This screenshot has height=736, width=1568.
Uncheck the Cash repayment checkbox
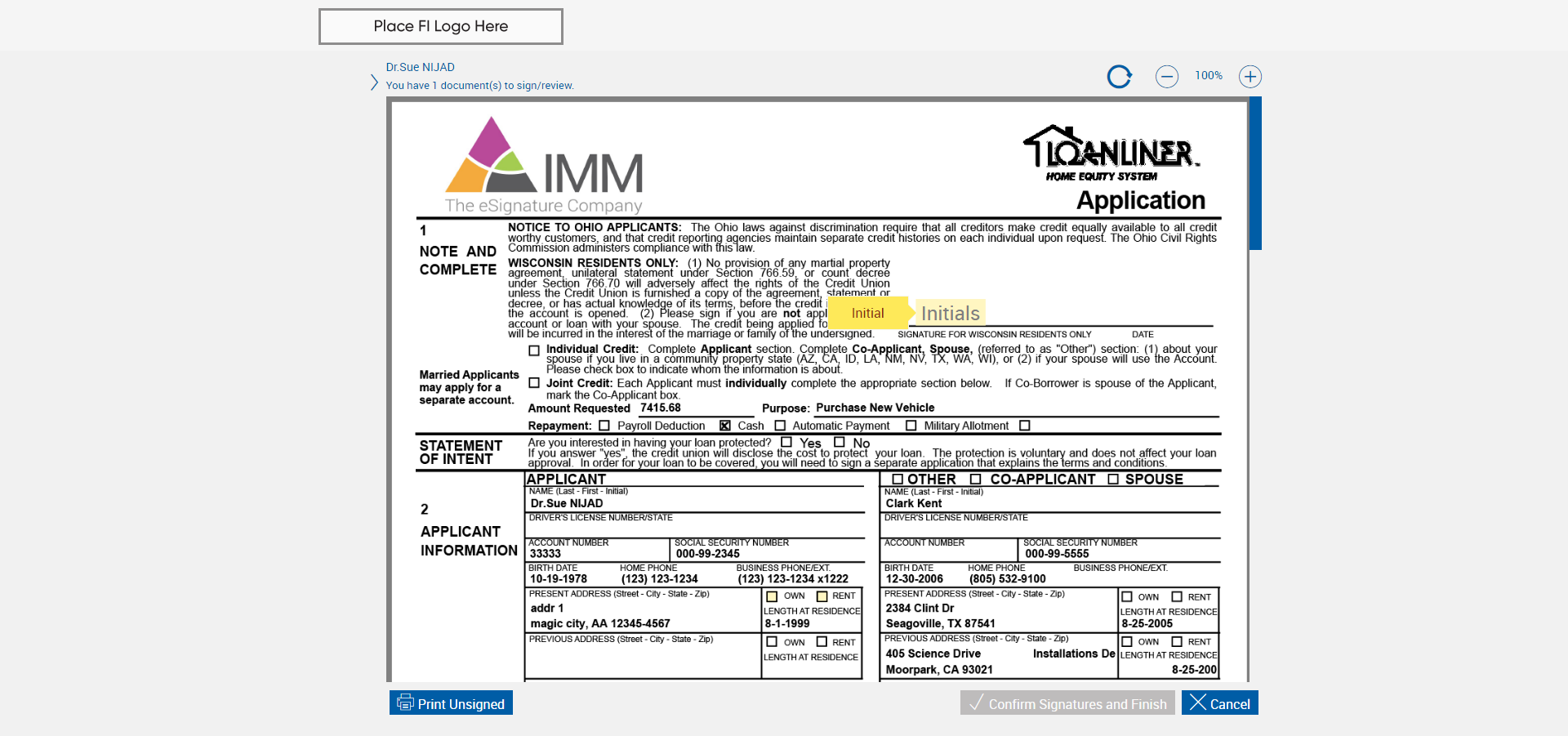(x=725, y=426)
